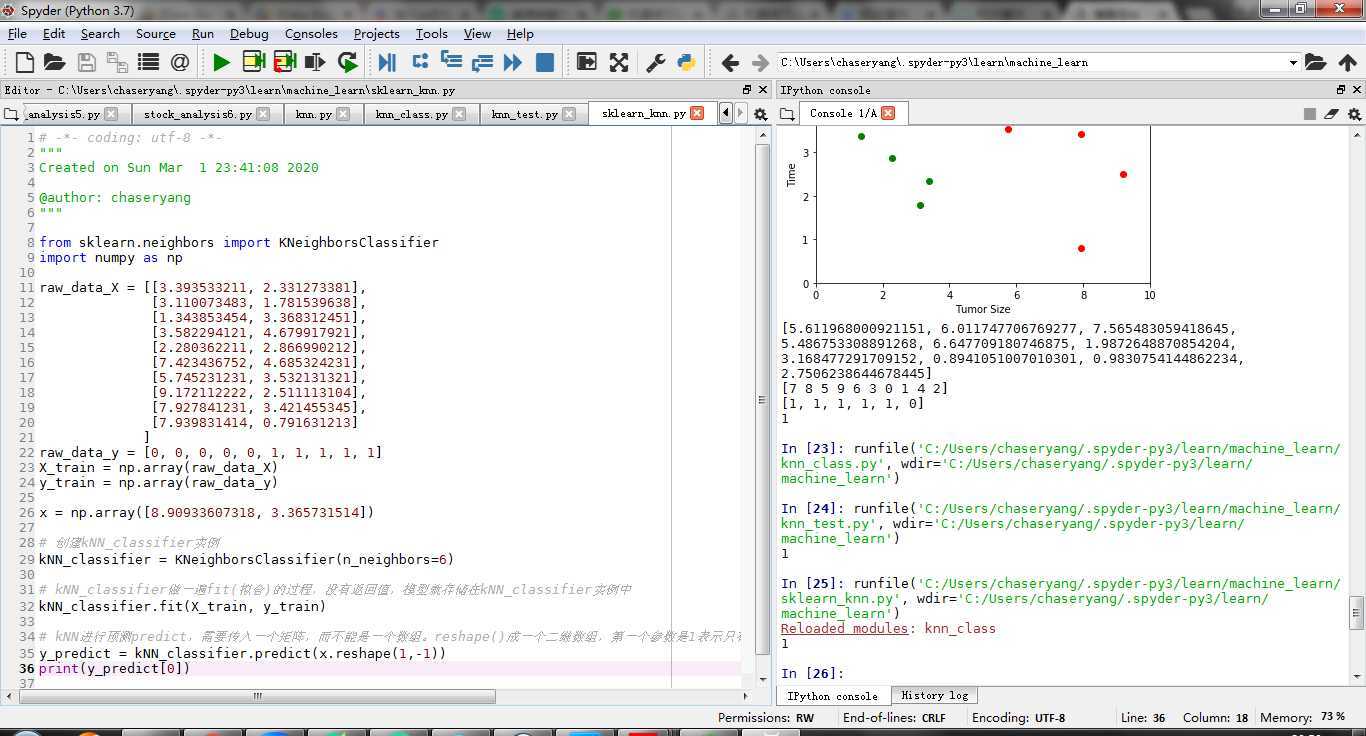The image size is (1366, 736).
Task: Stop debugging with blue square icon
Action: (545, 62)
